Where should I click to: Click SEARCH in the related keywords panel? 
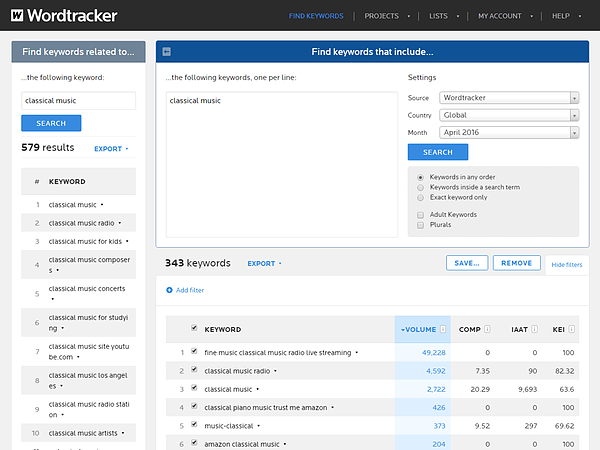[x=51, y=123]
